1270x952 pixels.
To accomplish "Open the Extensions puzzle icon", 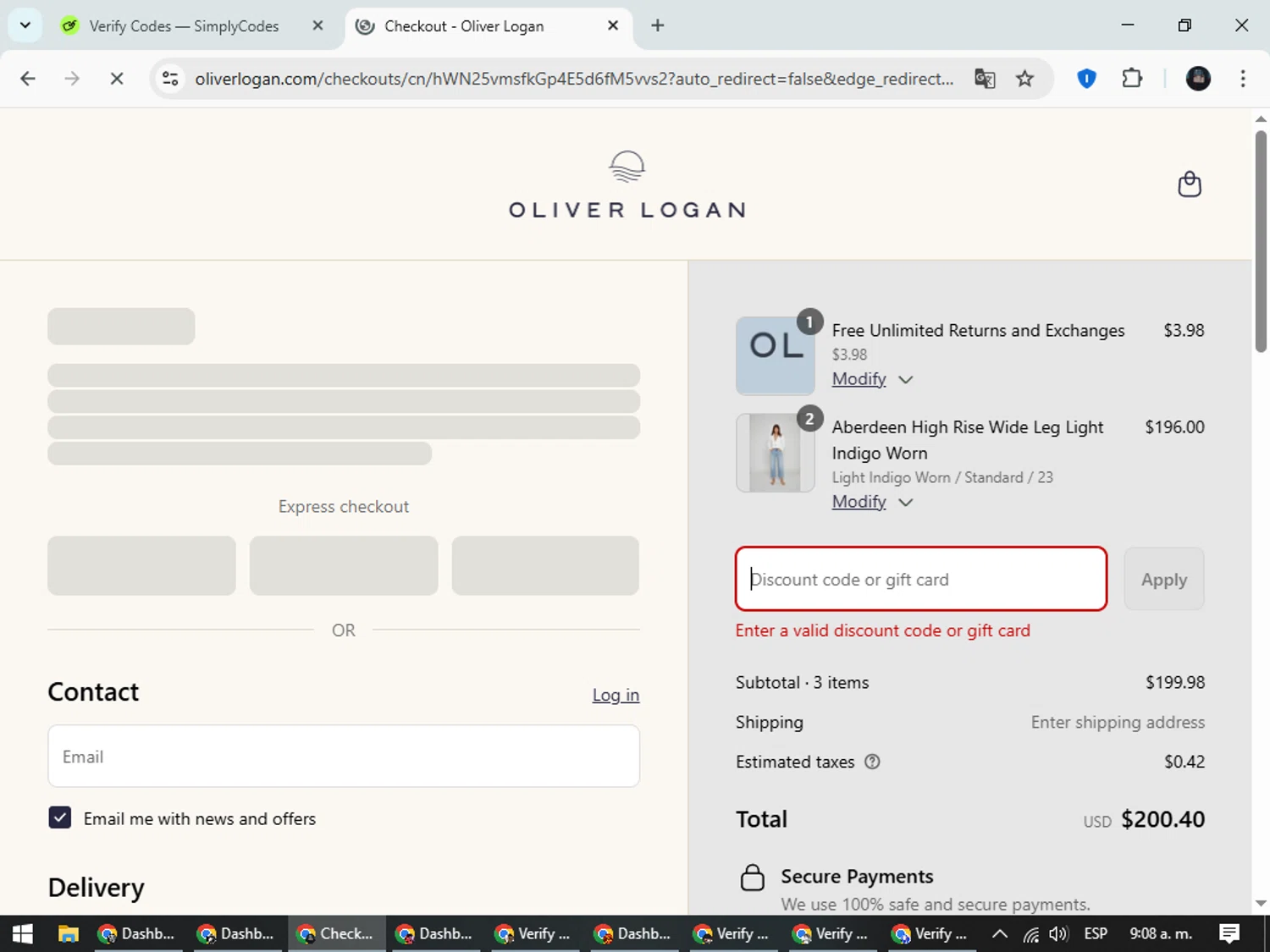I will [1132, 79].
